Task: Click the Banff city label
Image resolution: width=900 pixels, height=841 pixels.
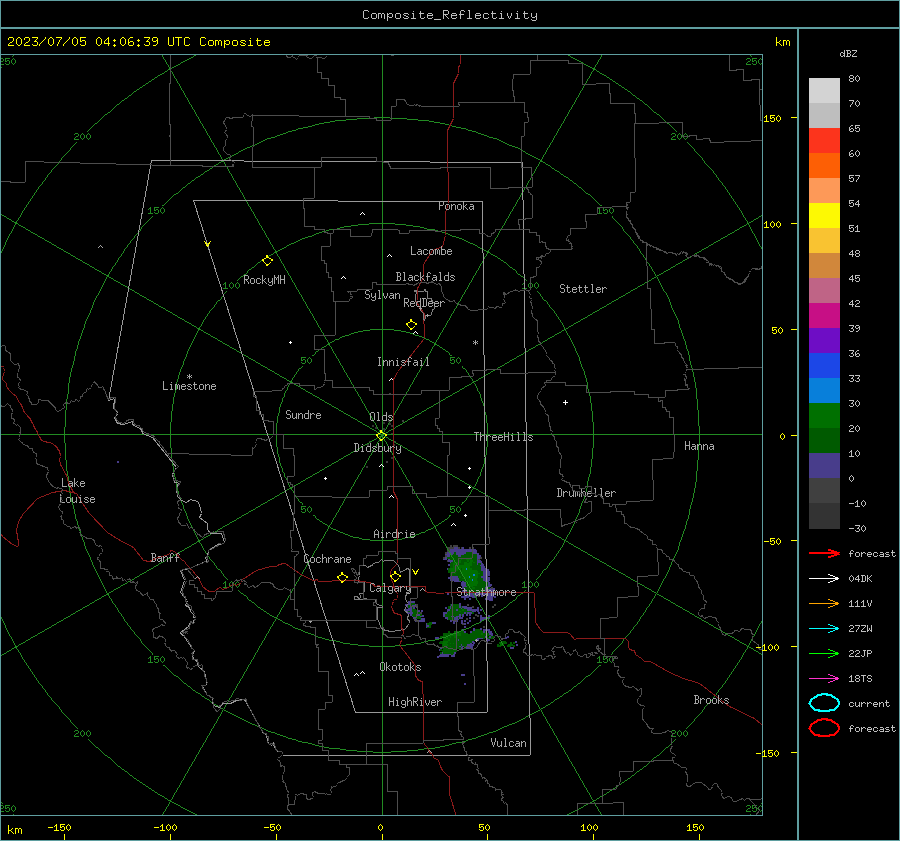Action: (x=165, y=557)
